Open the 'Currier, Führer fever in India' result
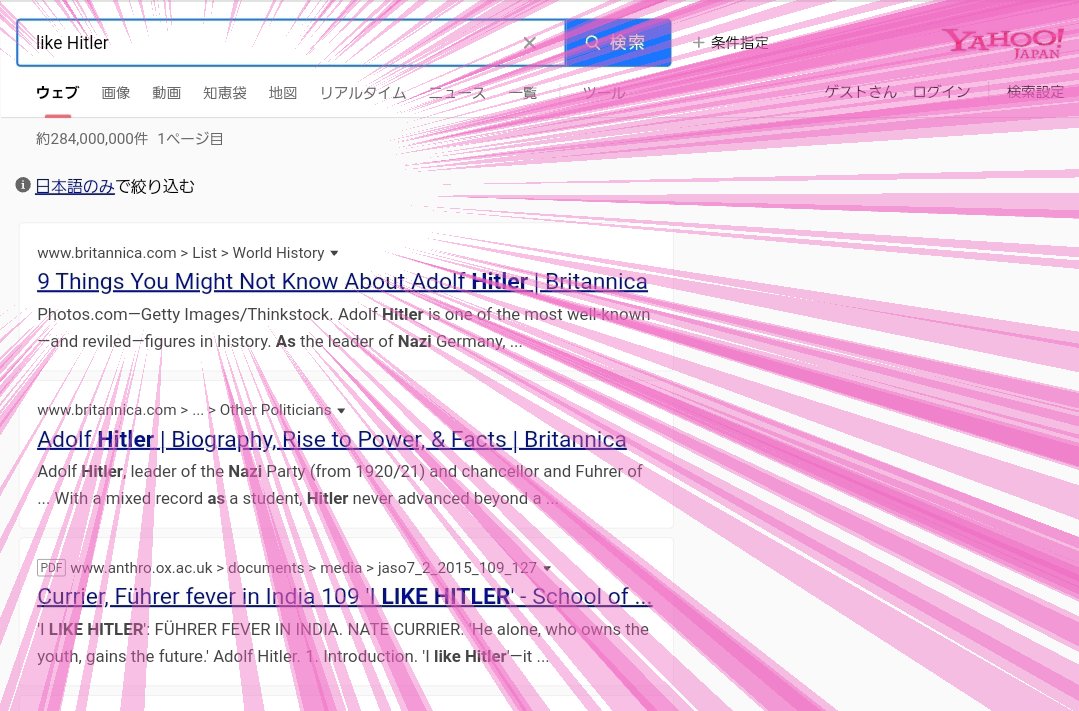The image size is (1079, 711). [x=344, y=596]
